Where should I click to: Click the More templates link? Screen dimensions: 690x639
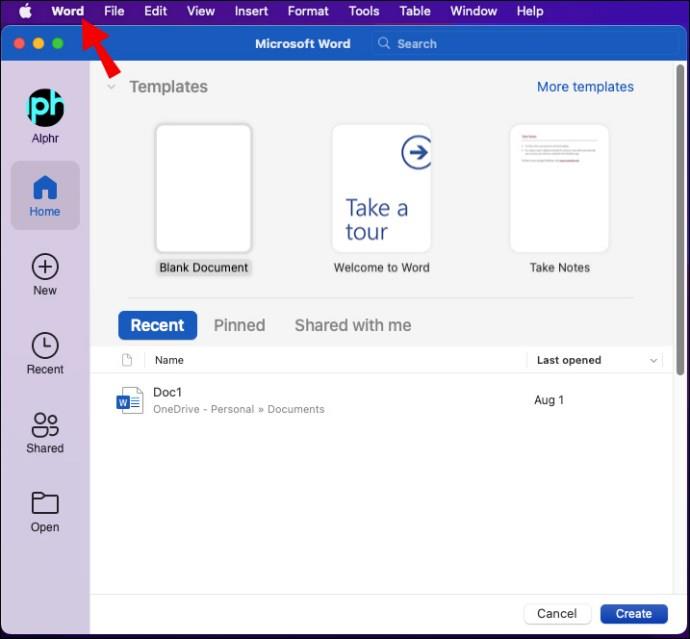[585, 87]
